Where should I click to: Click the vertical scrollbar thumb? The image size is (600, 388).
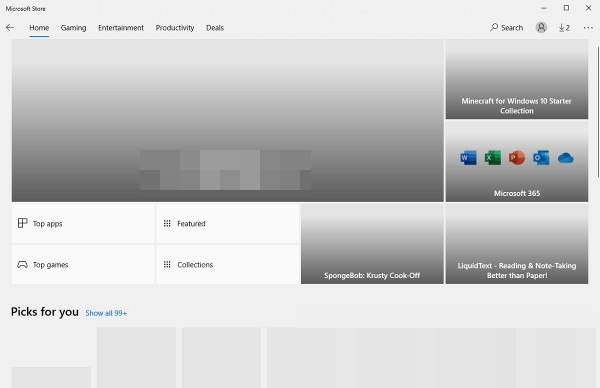[598, 112]
